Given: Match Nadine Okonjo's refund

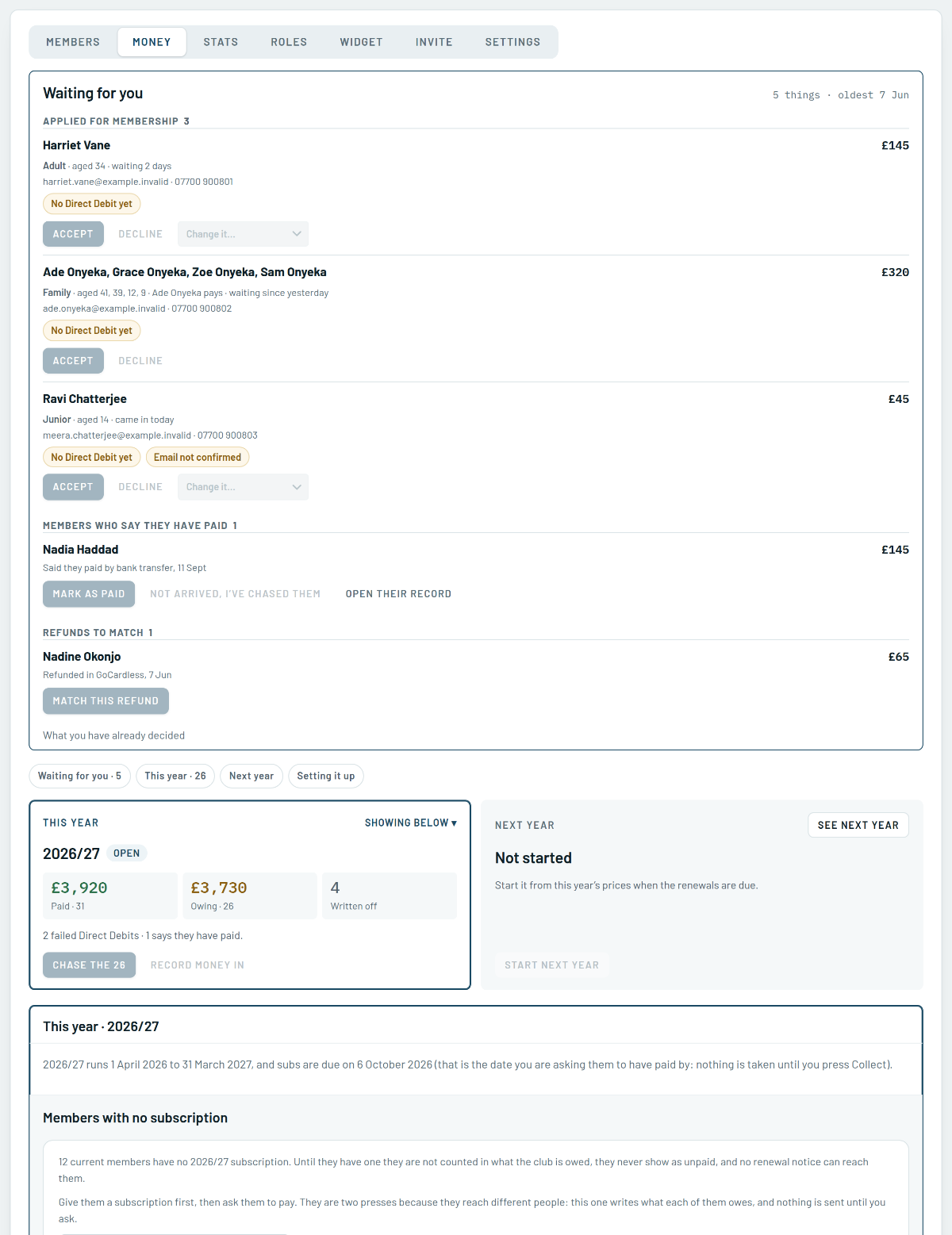Looking at the screenshot, I should click(106, 701).
